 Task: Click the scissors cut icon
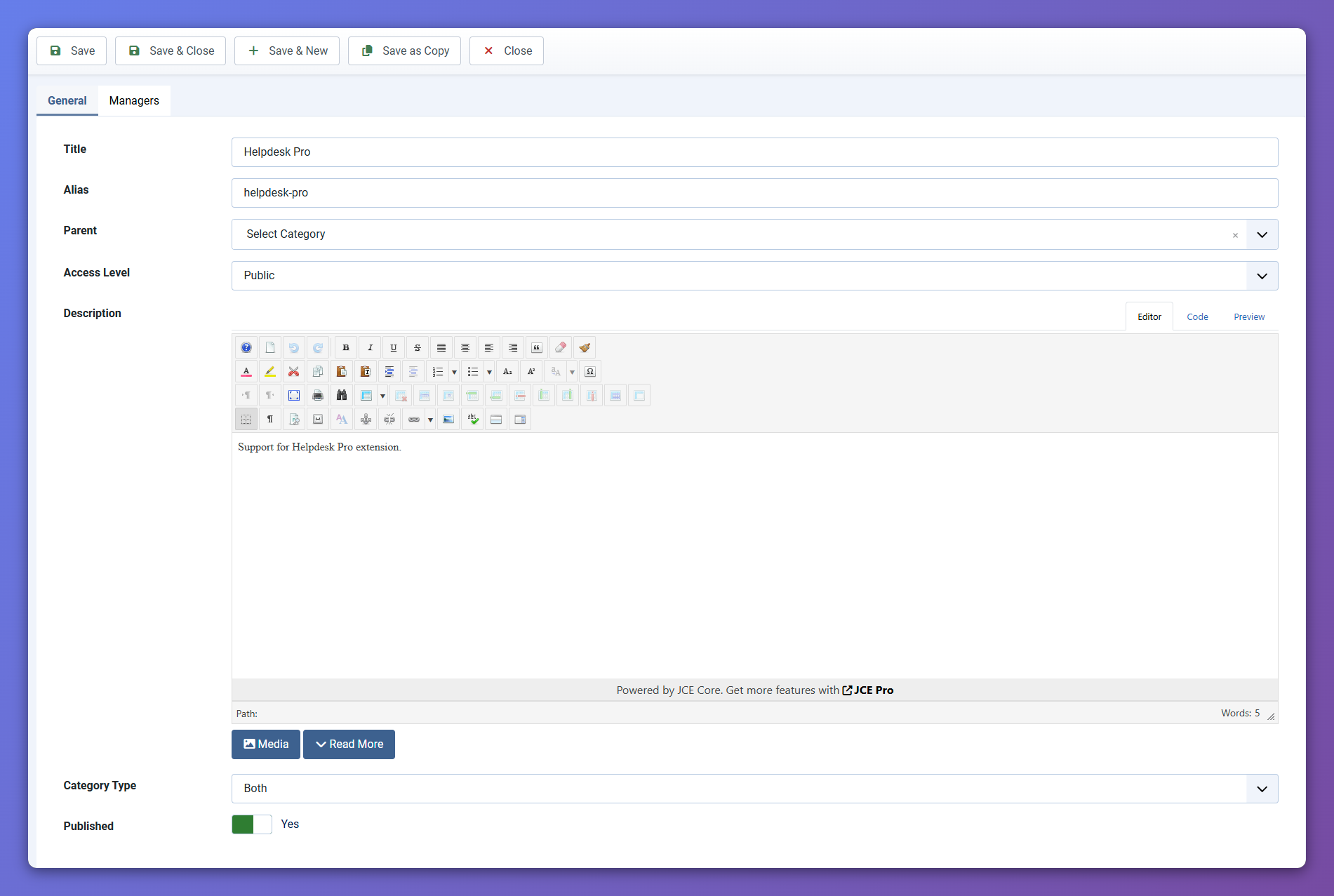pos(294,372)
